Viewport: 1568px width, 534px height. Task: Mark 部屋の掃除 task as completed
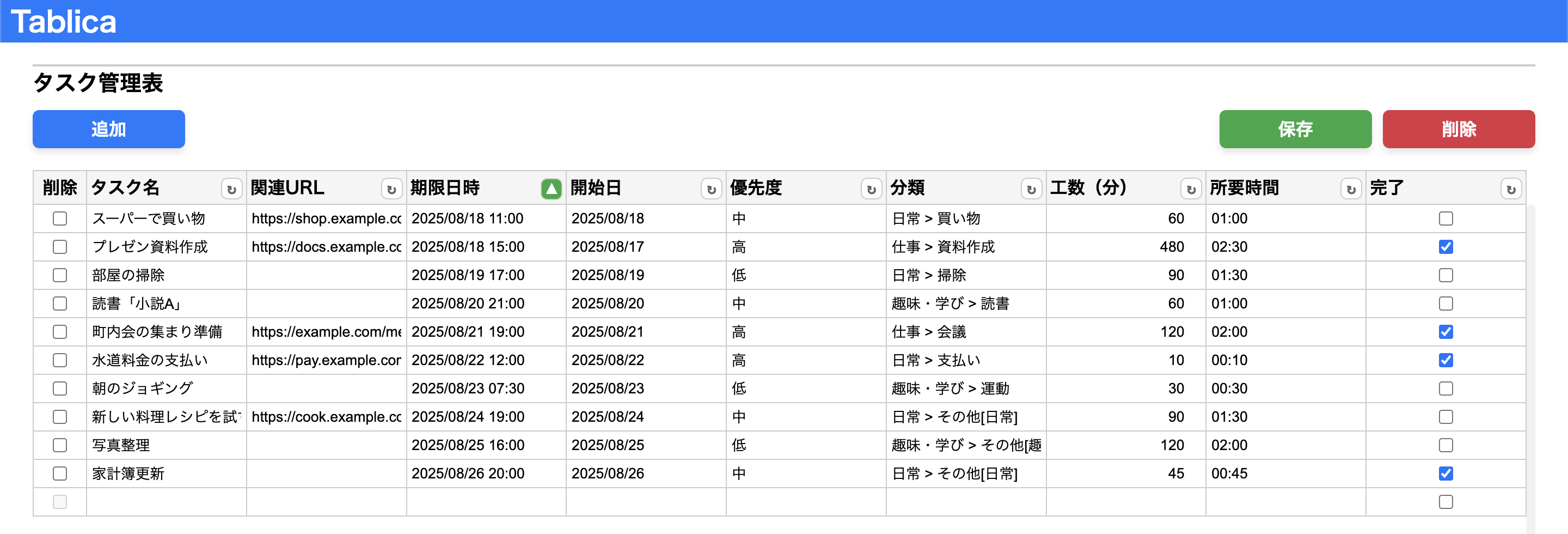click(1445, 275)
